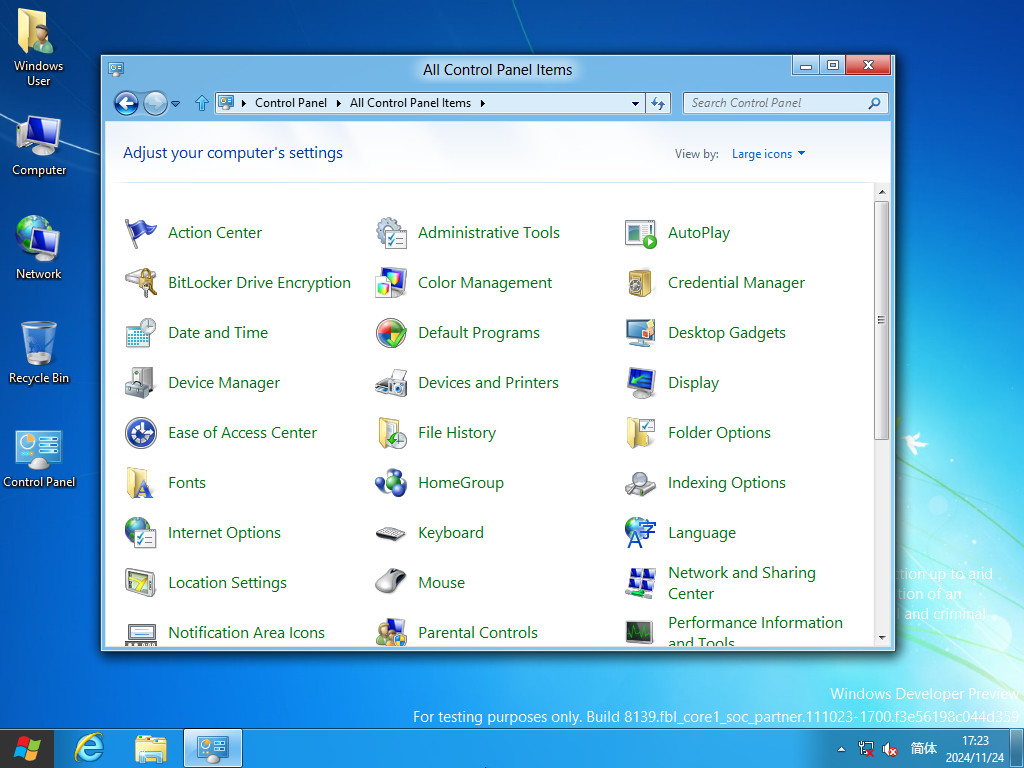
Task: Open the Keyboard link
Action: click(451, 533)
